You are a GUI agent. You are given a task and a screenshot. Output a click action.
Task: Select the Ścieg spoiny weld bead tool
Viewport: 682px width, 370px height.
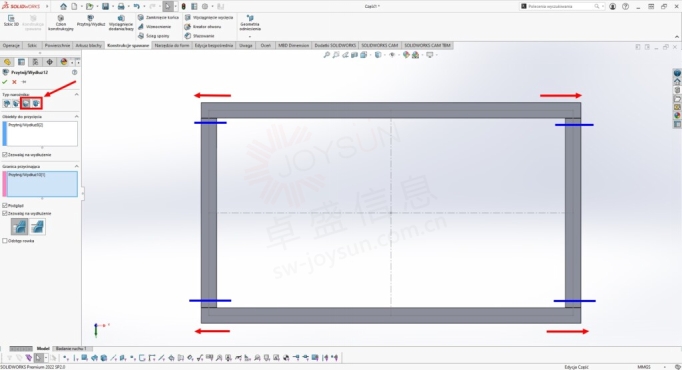[x=154, y=36]
